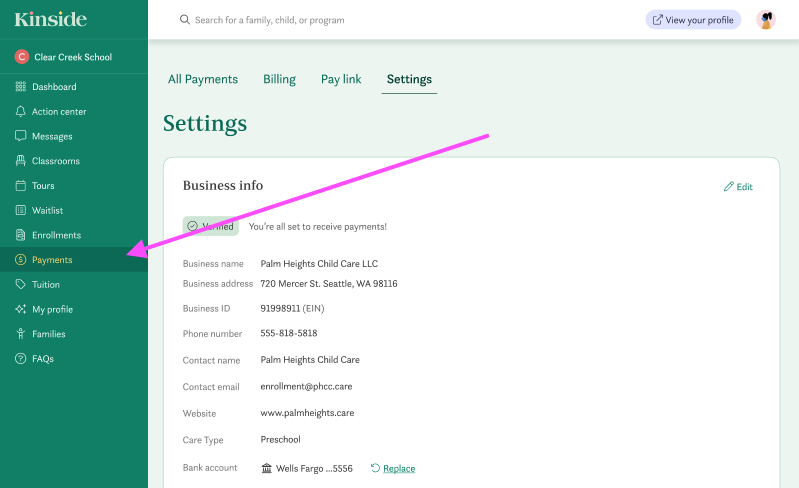This screenshot has height=488, width=799.
Task: Click the user avatar in top bar
Action: [766, 20]
